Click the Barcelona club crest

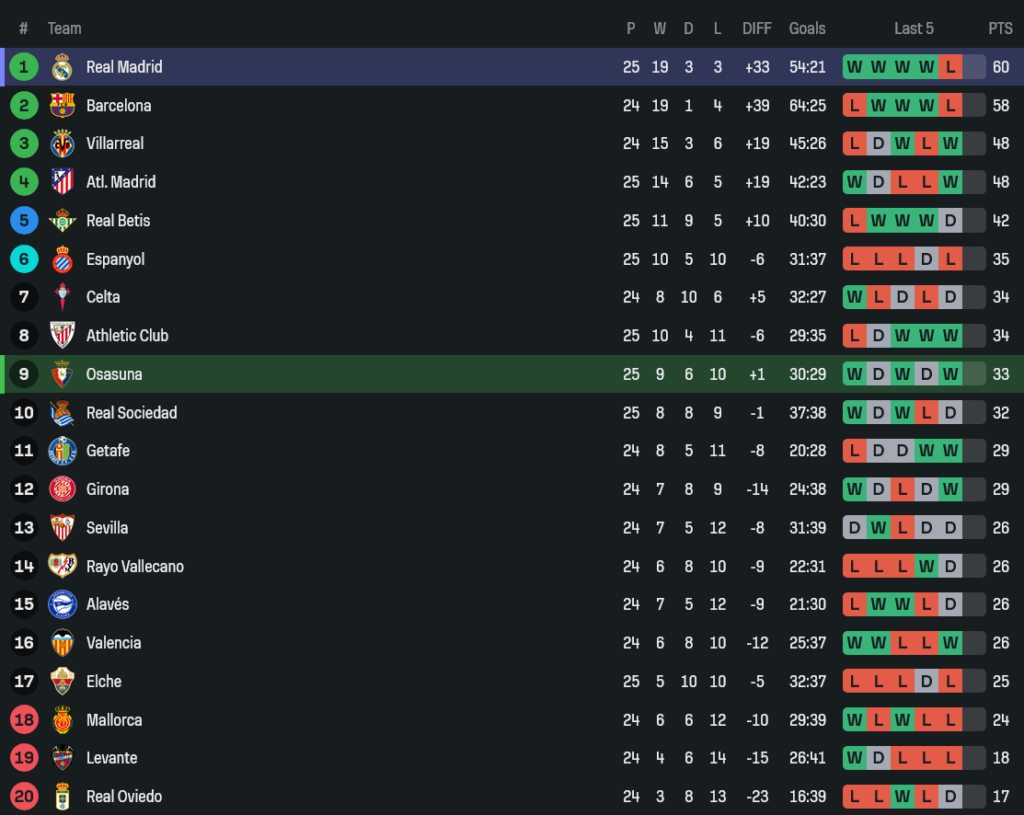[62, 105]
